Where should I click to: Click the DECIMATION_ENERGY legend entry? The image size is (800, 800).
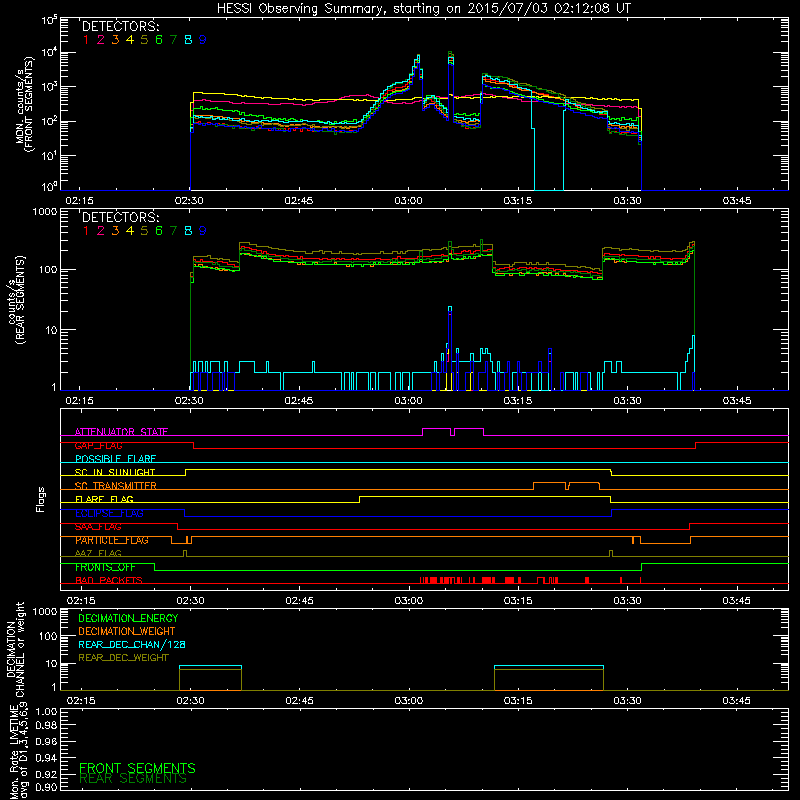(x=128, y=618)
